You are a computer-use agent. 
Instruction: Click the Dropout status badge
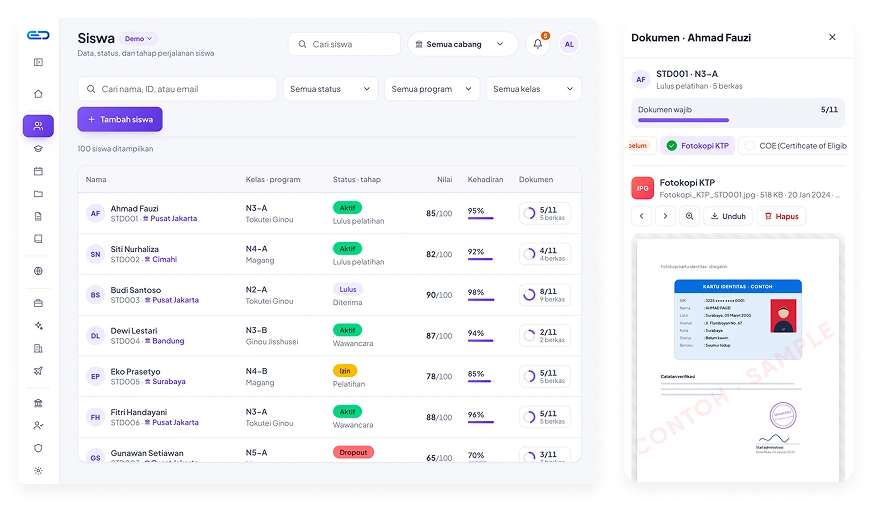tap(353, 453)
